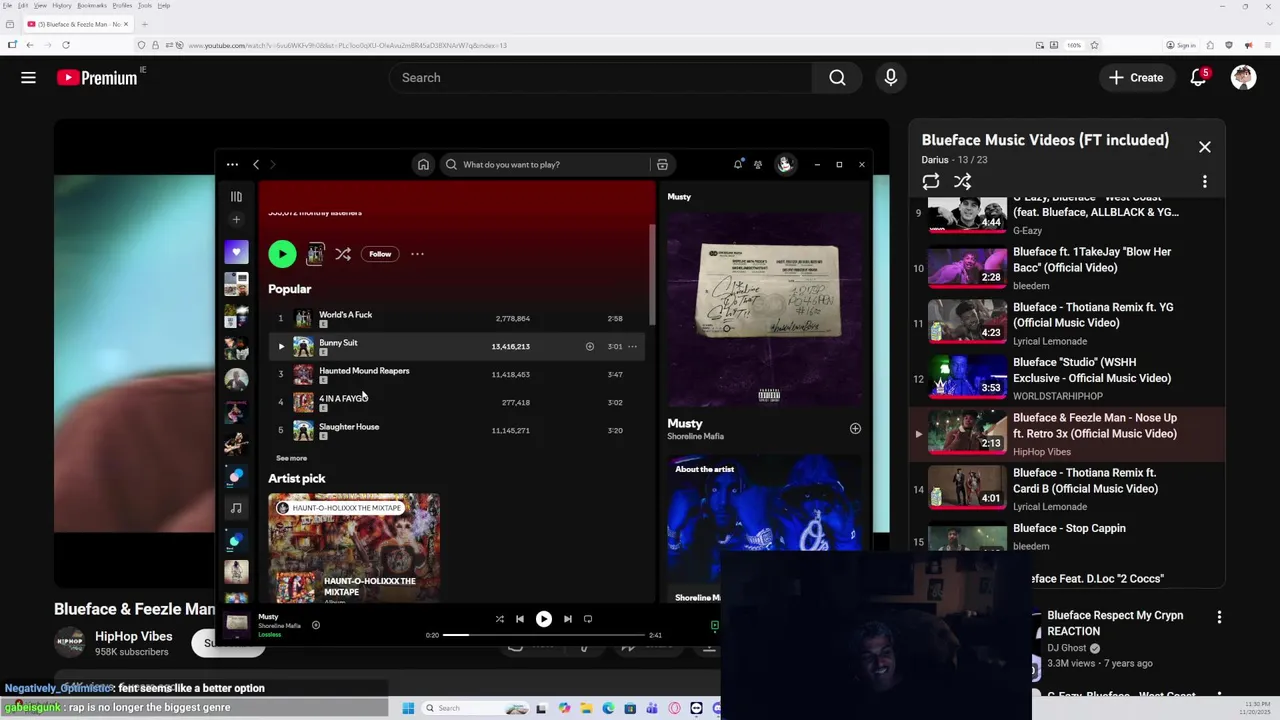Close the Blueface Music Videos playlist panel
The width and height of the screenshot is (1280, 720).
[1204, 147]
